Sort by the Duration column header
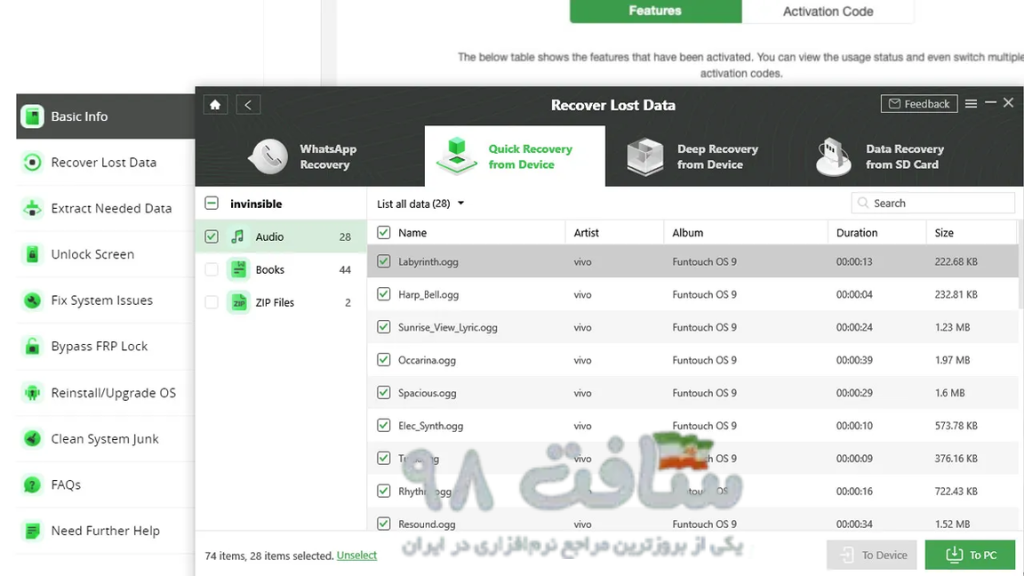 click(857, 232)
